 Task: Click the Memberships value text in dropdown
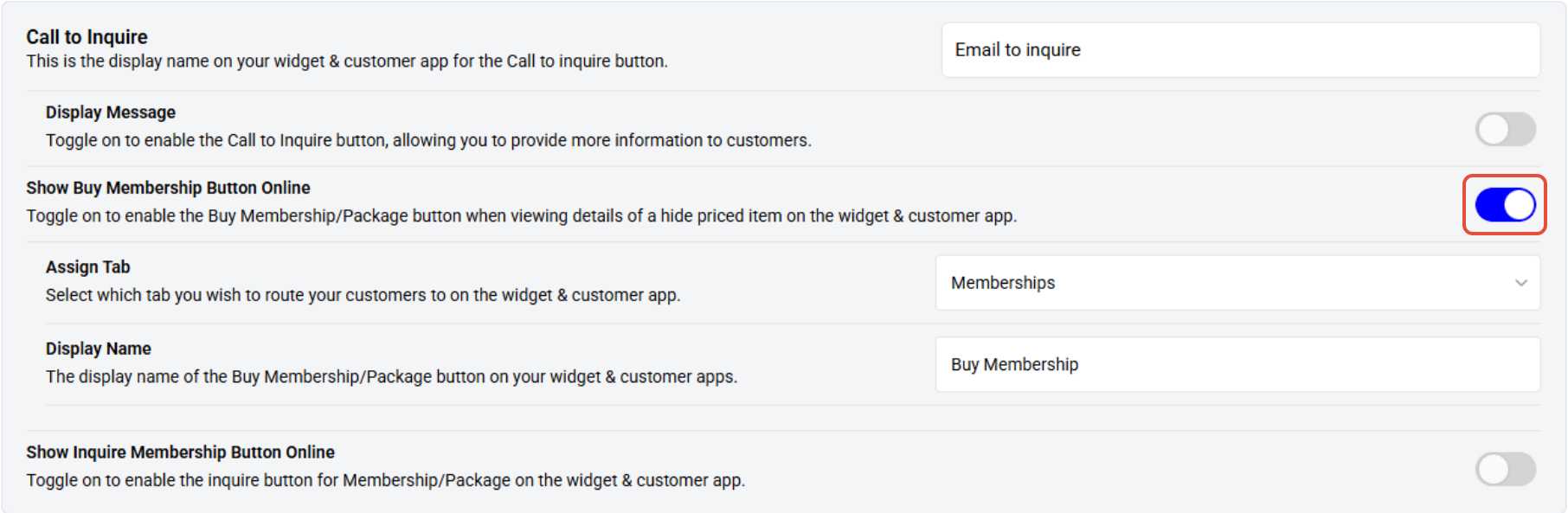pos(1003,283)
